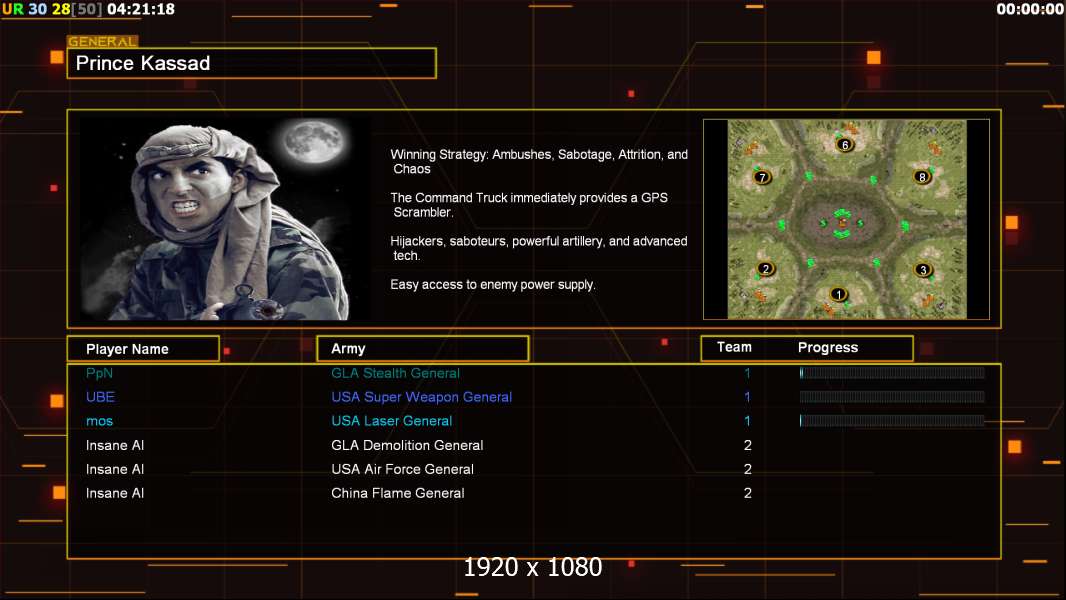Click Insane AI in USA Air Force row
Viewport: 1066px width, 600px height.
click(x=115, y=469)
